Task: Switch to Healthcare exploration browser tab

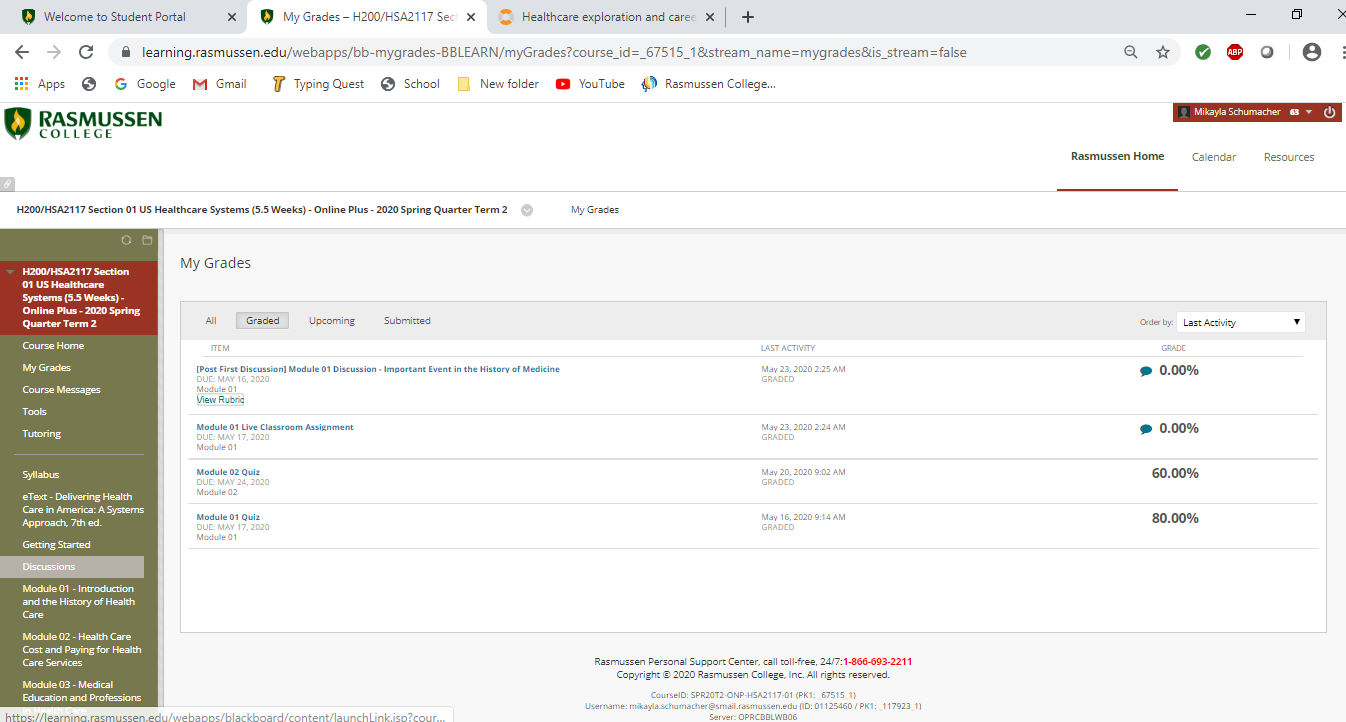Action: 604,17
